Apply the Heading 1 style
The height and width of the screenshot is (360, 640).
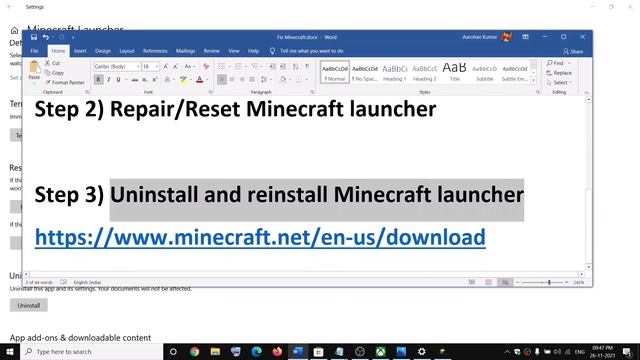[394, 72]
